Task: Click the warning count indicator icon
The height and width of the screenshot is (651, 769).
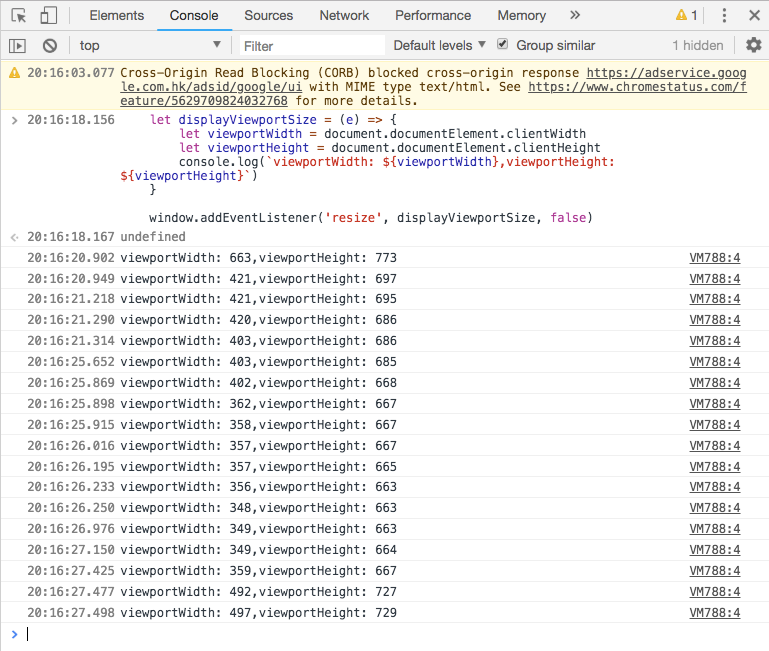Action: (687, 15)
